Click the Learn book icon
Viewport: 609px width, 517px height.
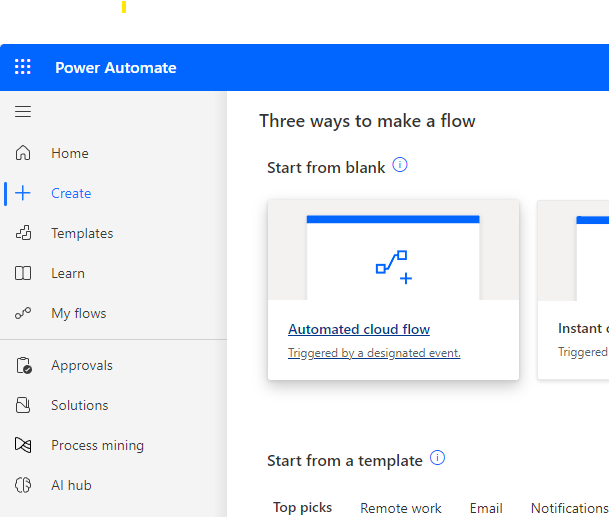[23, 273]
